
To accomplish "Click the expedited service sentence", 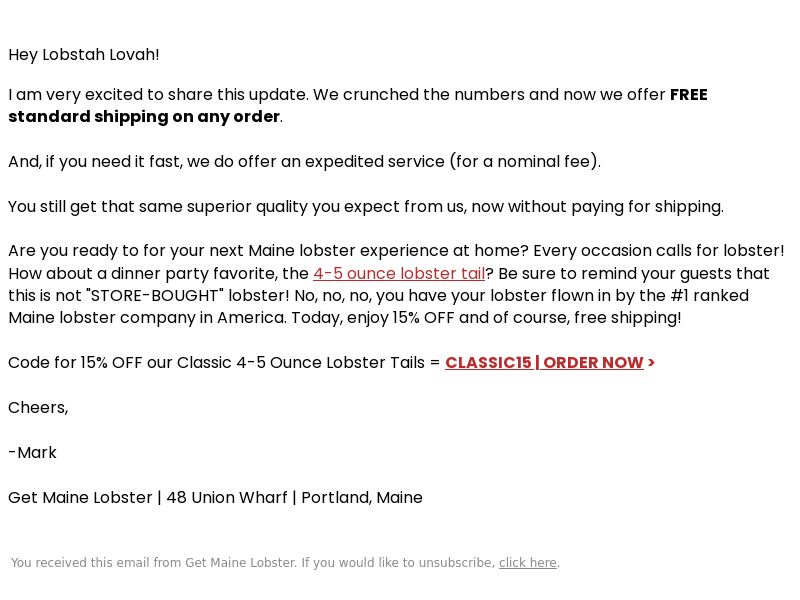I will [x=305, y=162].
